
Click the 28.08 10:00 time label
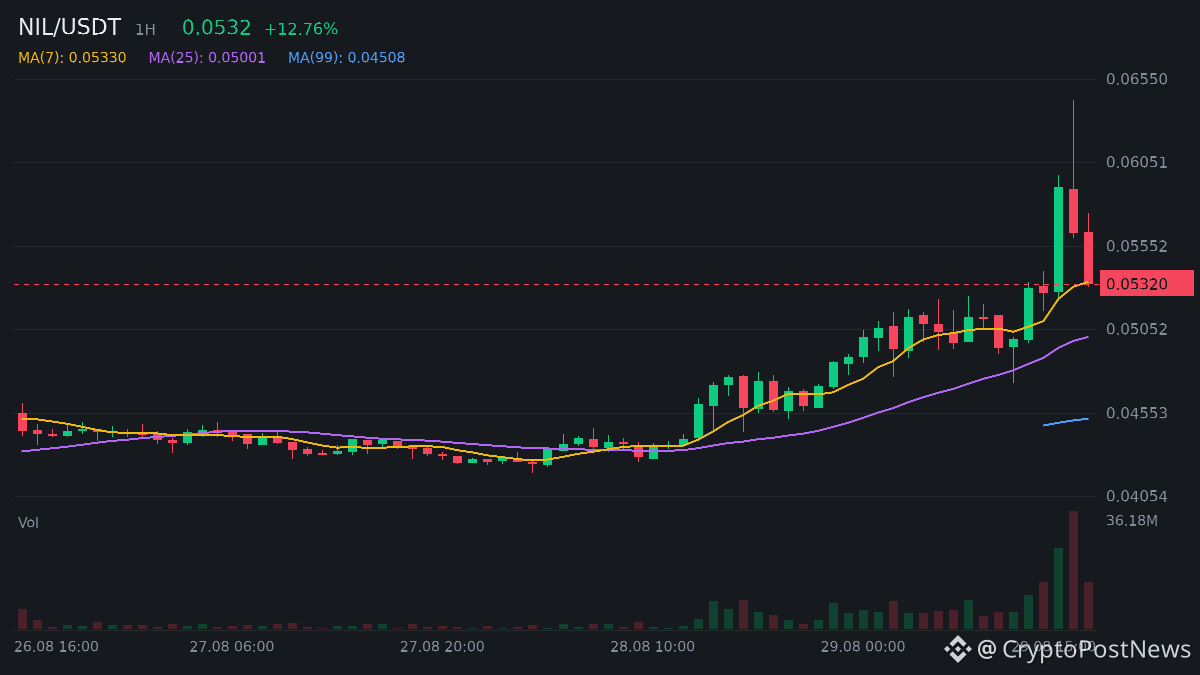pos(652,647)
